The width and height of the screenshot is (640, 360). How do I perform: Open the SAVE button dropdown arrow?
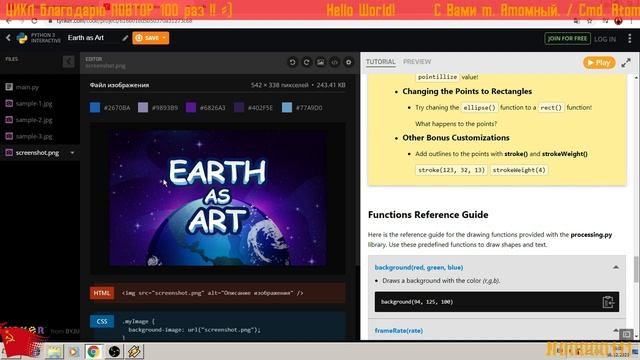click(x=164, y=38)
